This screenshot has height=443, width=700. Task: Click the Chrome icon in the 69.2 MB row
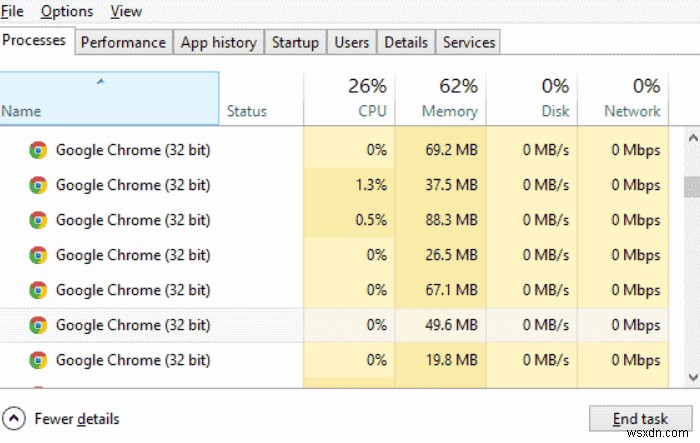coord(38,150)
